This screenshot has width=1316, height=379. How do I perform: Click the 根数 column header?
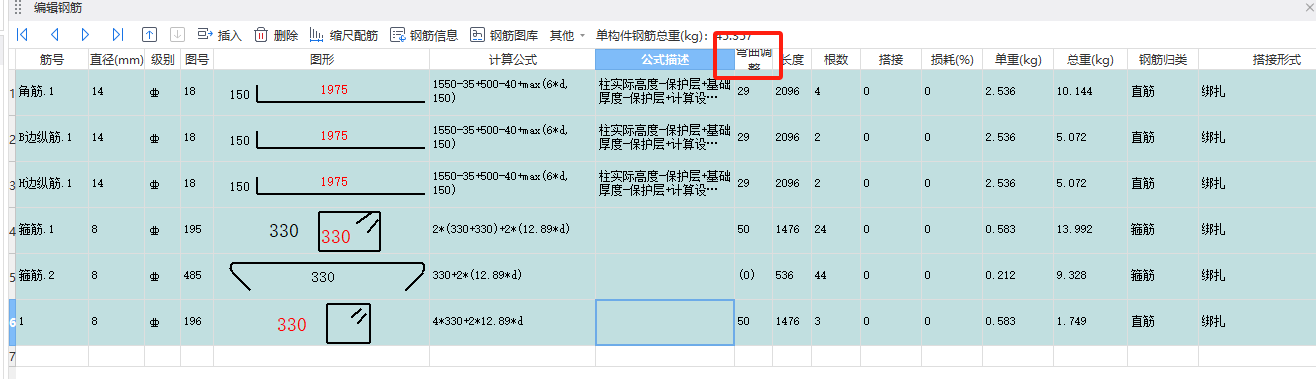point(836,59)
